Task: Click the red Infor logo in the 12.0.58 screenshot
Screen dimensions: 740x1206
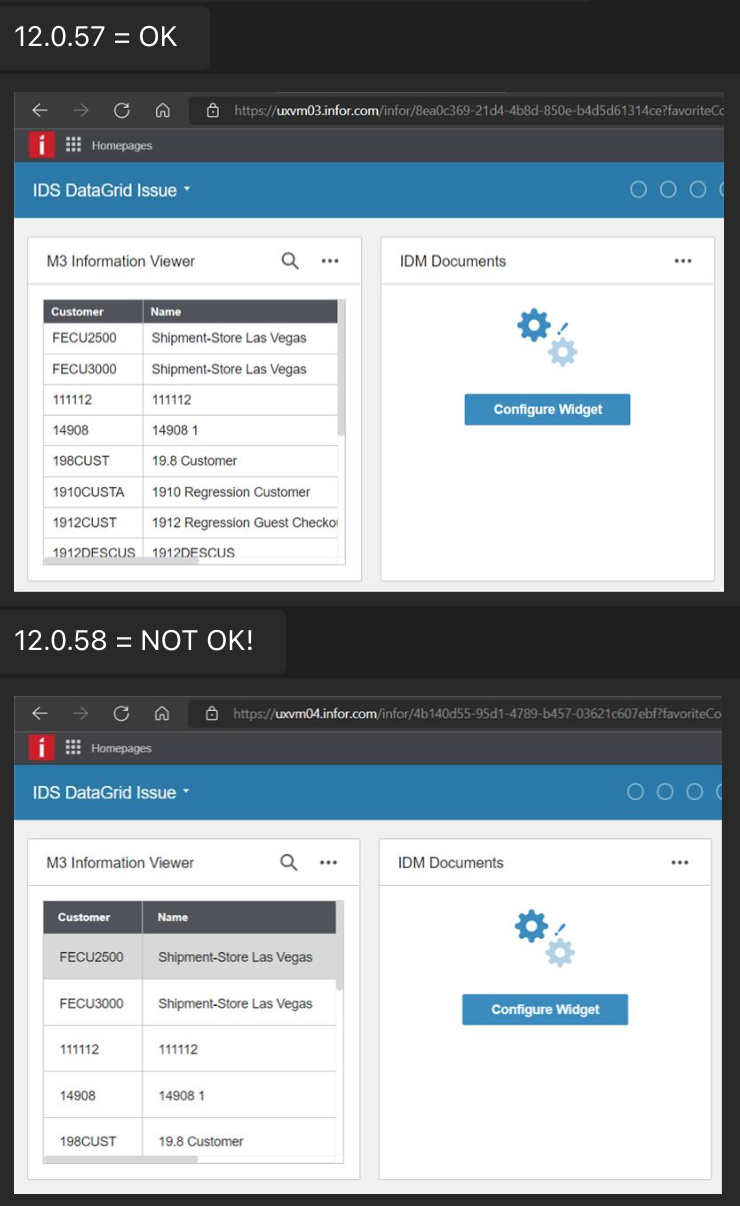Action: click(41, 747)
